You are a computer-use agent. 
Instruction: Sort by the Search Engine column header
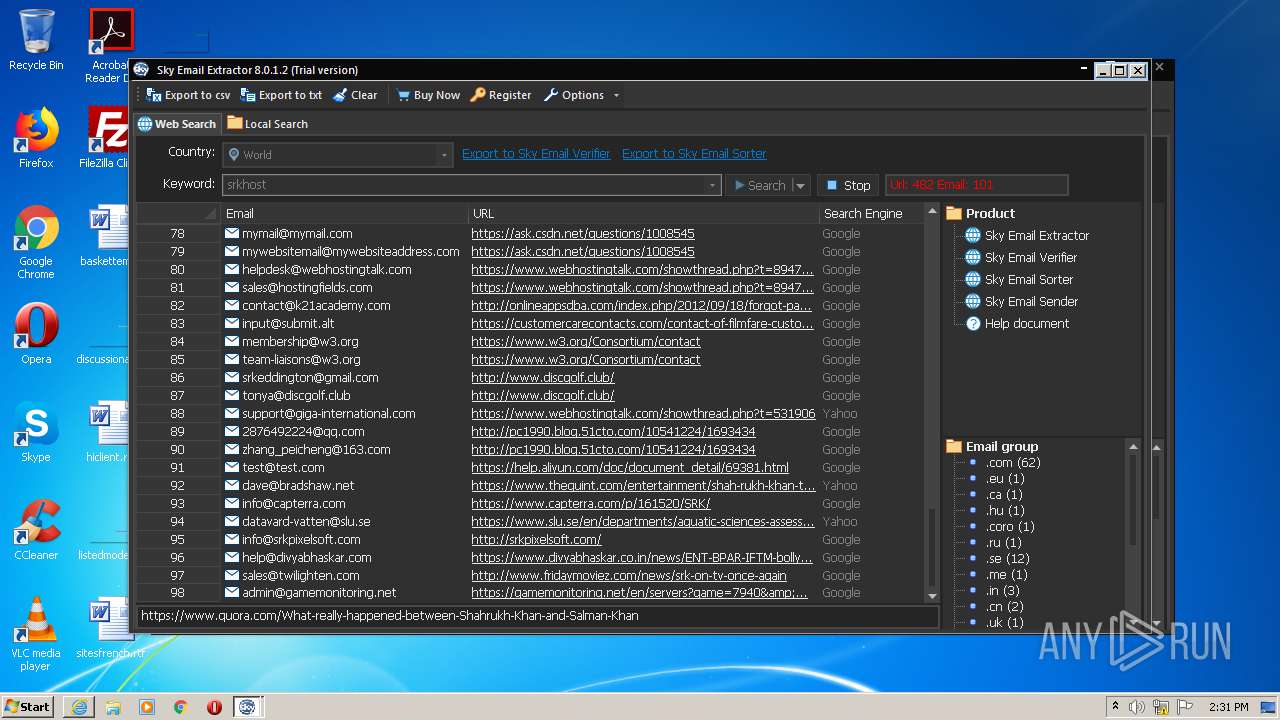pyautogui.click(x=870, y=213)
